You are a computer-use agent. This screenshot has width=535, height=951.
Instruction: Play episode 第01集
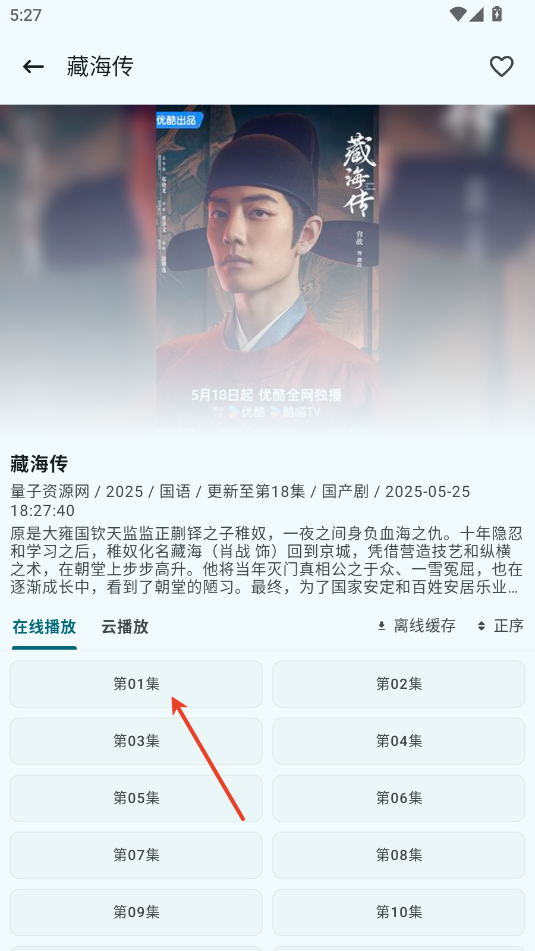pos(136,684)
